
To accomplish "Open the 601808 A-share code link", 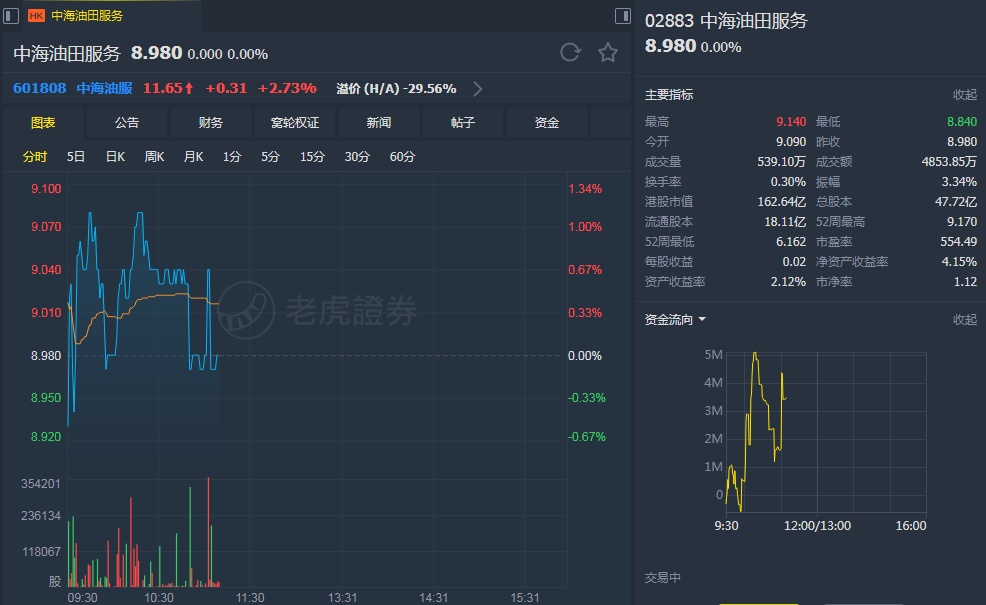I will [40, 88].
